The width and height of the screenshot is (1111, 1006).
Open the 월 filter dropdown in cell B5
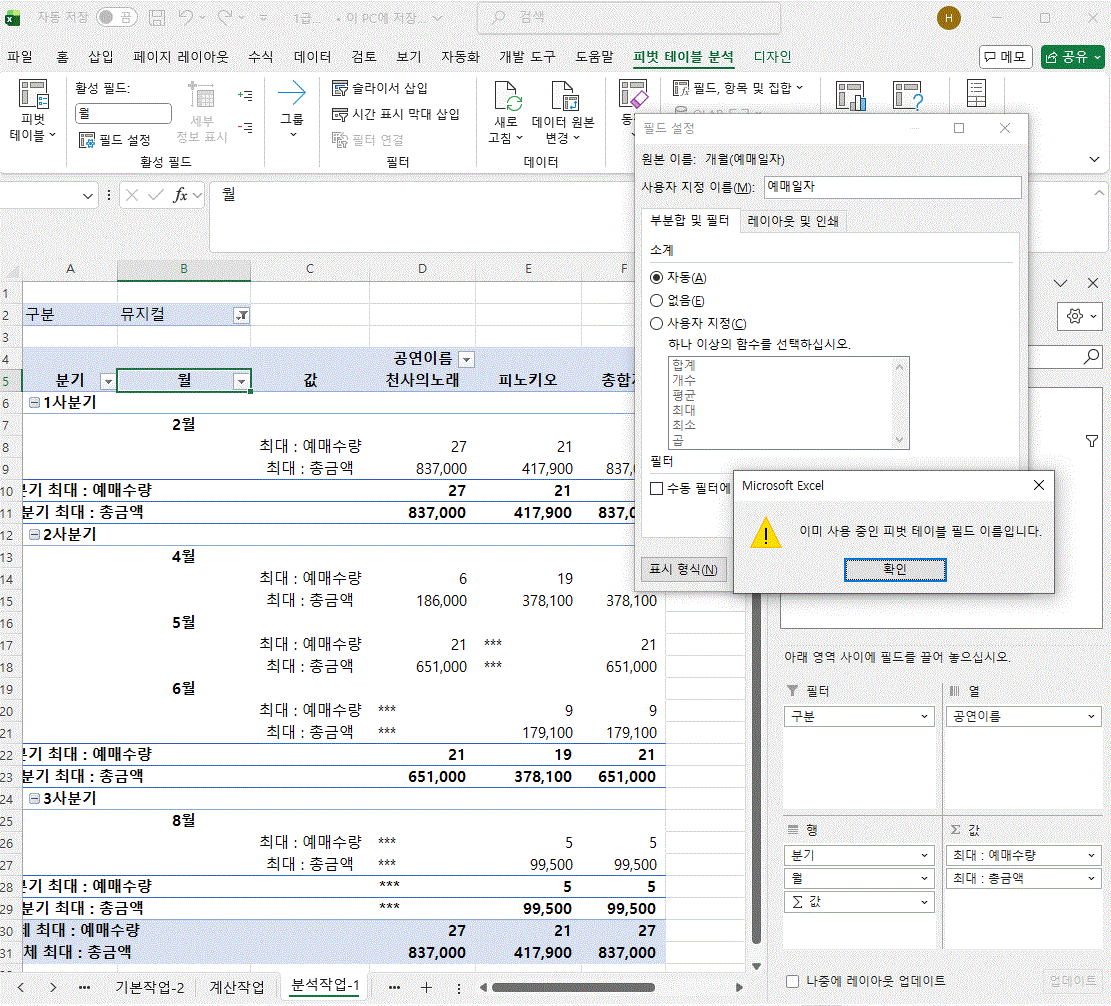pyautogui.click(x=240, y=381)
